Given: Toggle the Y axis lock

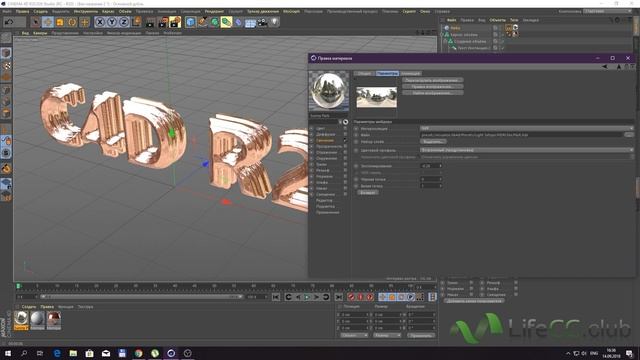Looking at the screenshot, I should (x=111, y=22).
